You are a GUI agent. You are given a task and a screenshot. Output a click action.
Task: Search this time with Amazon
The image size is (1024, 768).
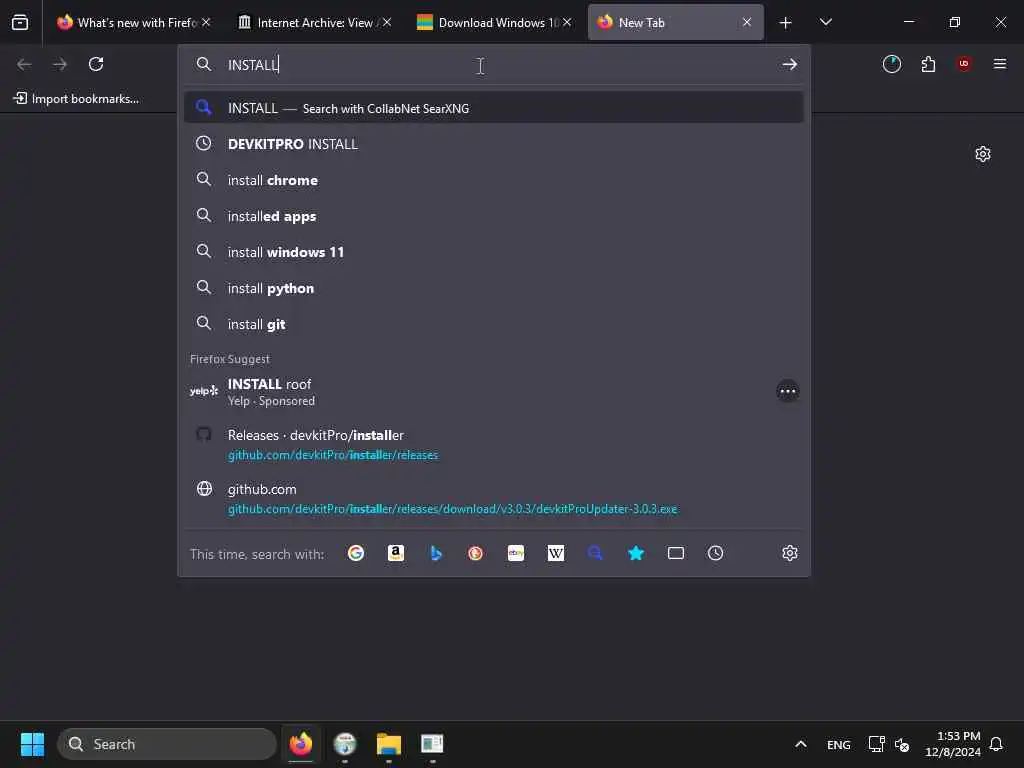396,553
